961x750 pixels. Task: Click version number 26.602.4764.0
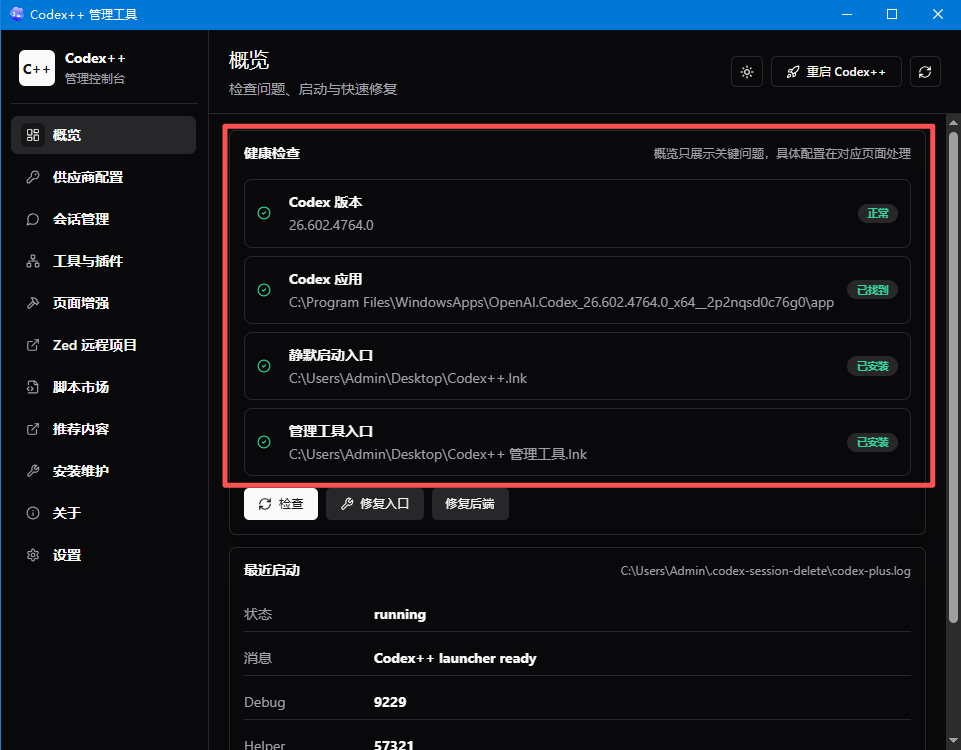(331, 225)
